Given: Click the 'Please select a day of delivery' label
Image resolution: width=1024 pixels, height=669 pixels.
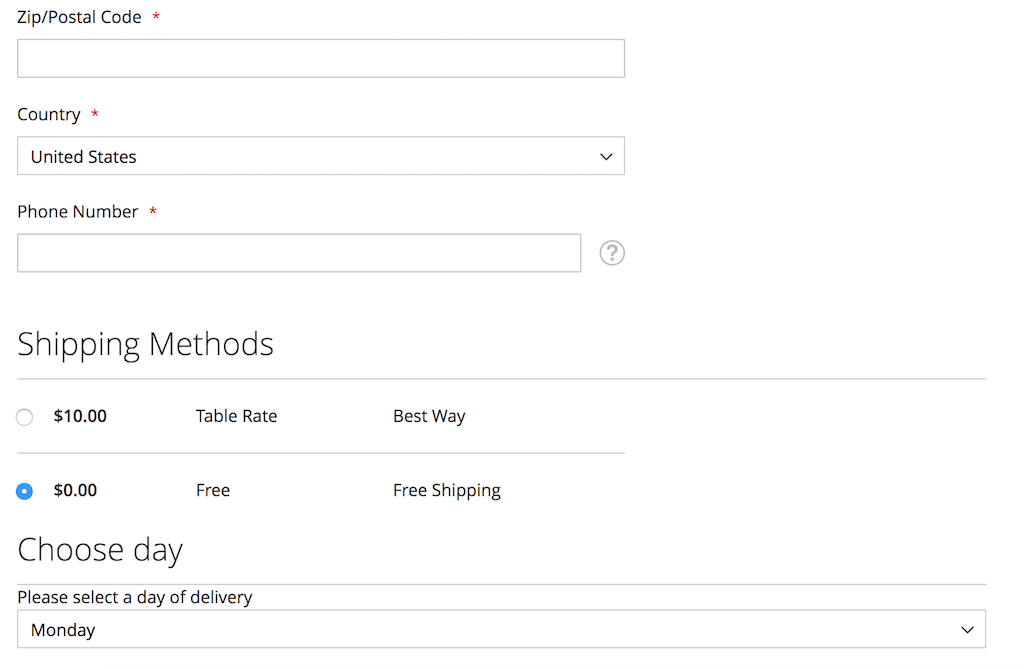Looking at the screenshot, I should coord(134,597).
